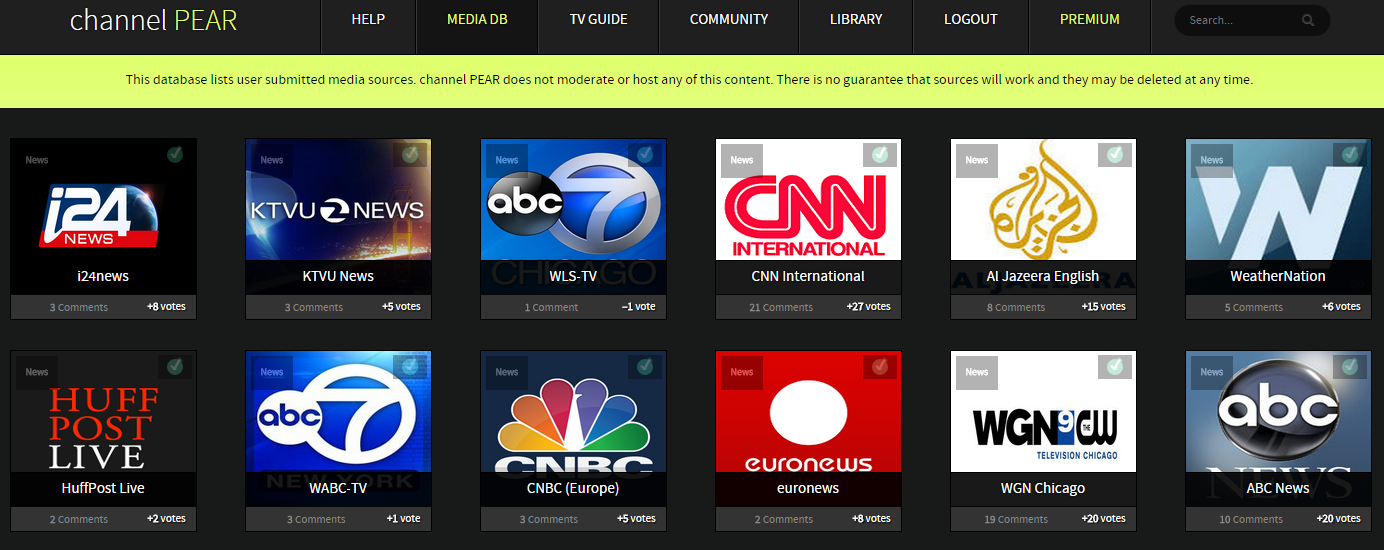This screenshot has width=1384, height=550.
Task: Open the i24news logo thumbnail
Action: coord(104,200)
